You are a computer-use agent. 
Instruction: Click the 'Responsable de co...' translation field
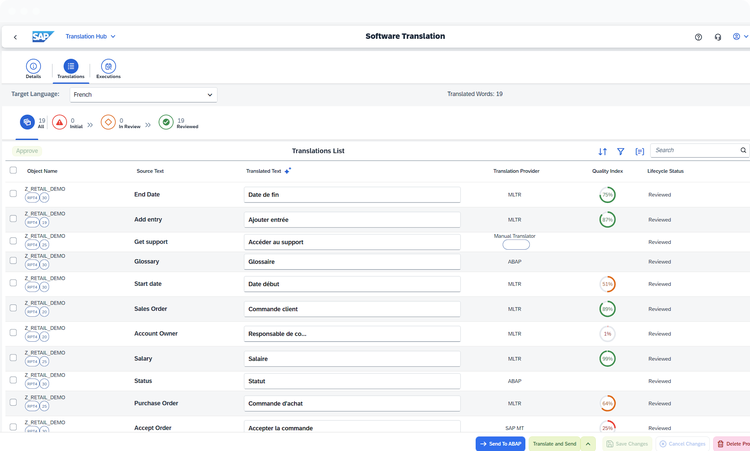[x=352, y=334]
